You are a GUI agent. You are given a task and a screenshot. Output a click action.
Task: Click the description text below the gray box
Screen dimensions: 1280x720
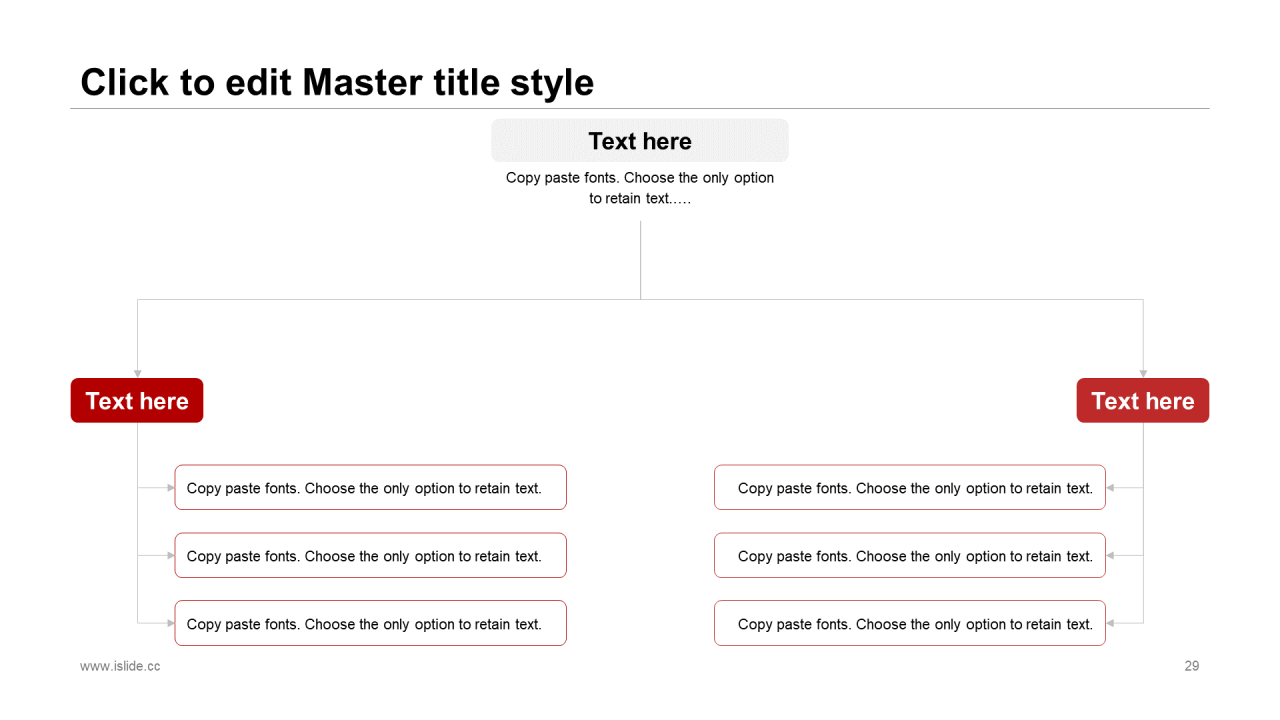pyautogui.click(x=640, y=188)
